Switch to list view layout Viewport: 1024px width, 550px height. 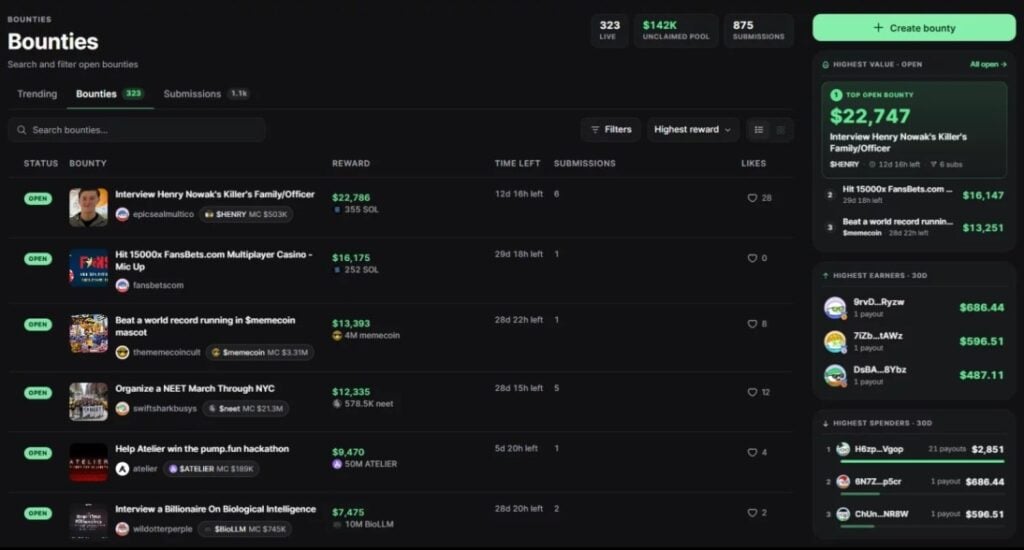(x=759, y=129)
